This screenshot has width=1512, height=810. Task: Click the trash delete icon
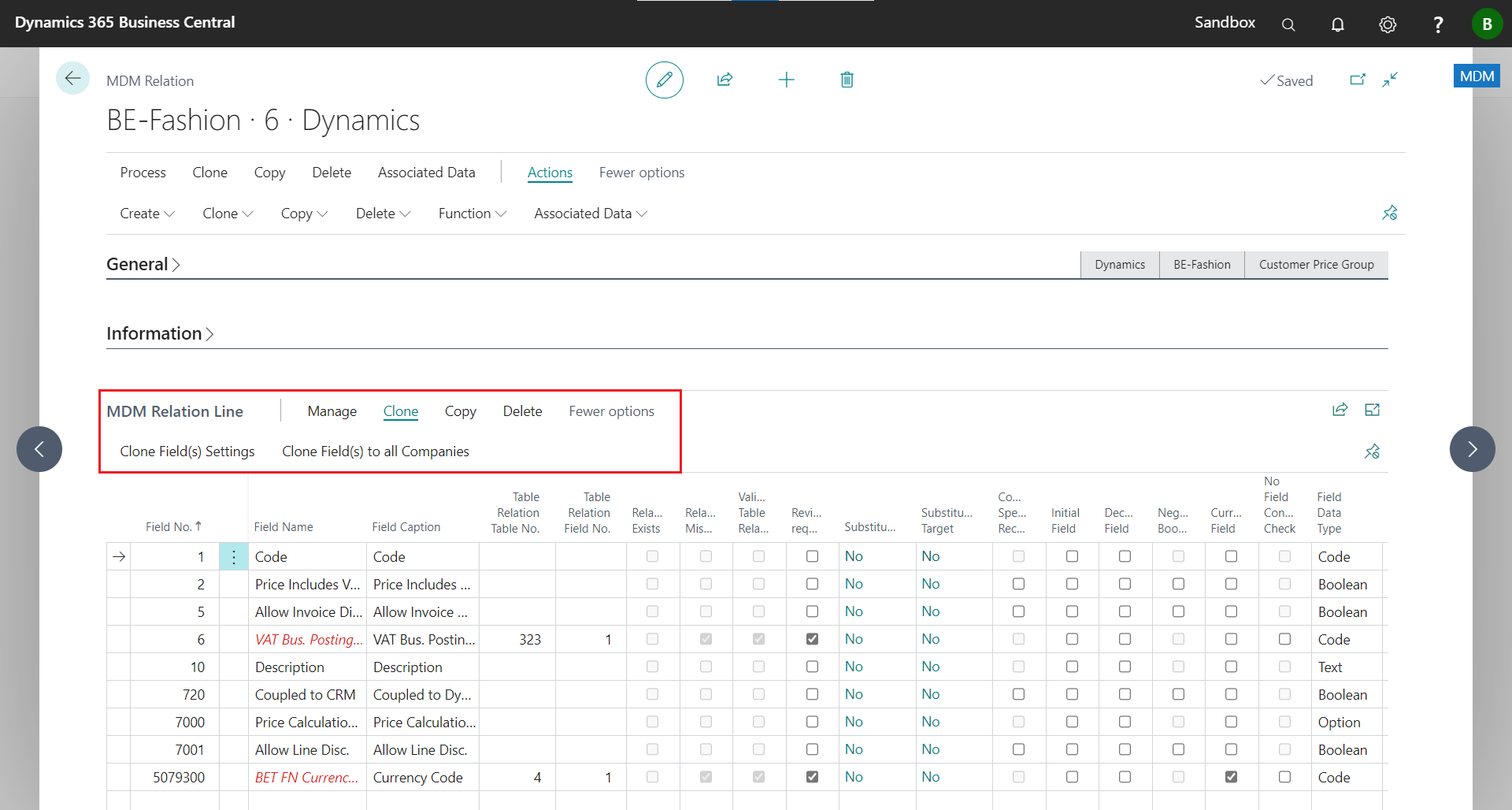coord(847,80)
